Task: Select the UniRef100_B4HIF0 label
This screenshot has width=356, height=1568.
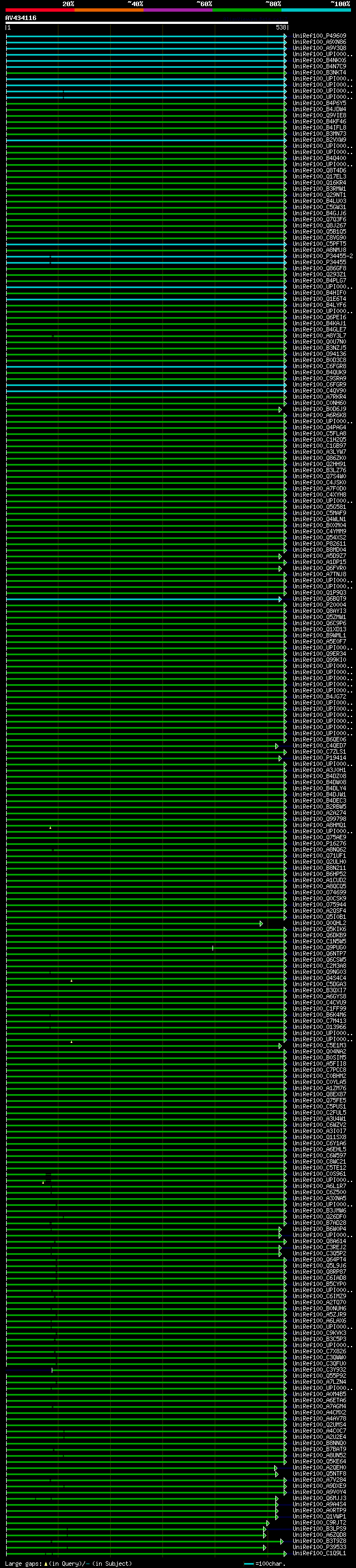Action: click(x=319, y=293)
